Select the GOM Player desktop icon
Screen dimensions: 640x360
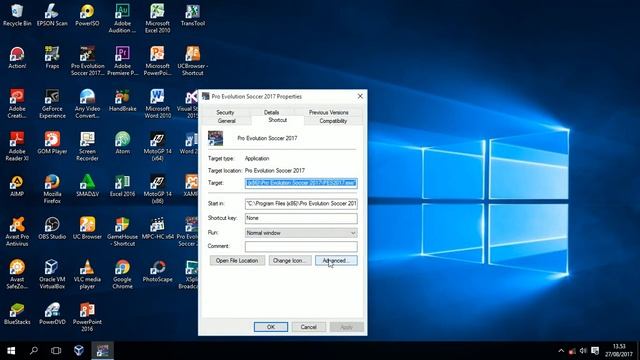click(x=52, y=143)
